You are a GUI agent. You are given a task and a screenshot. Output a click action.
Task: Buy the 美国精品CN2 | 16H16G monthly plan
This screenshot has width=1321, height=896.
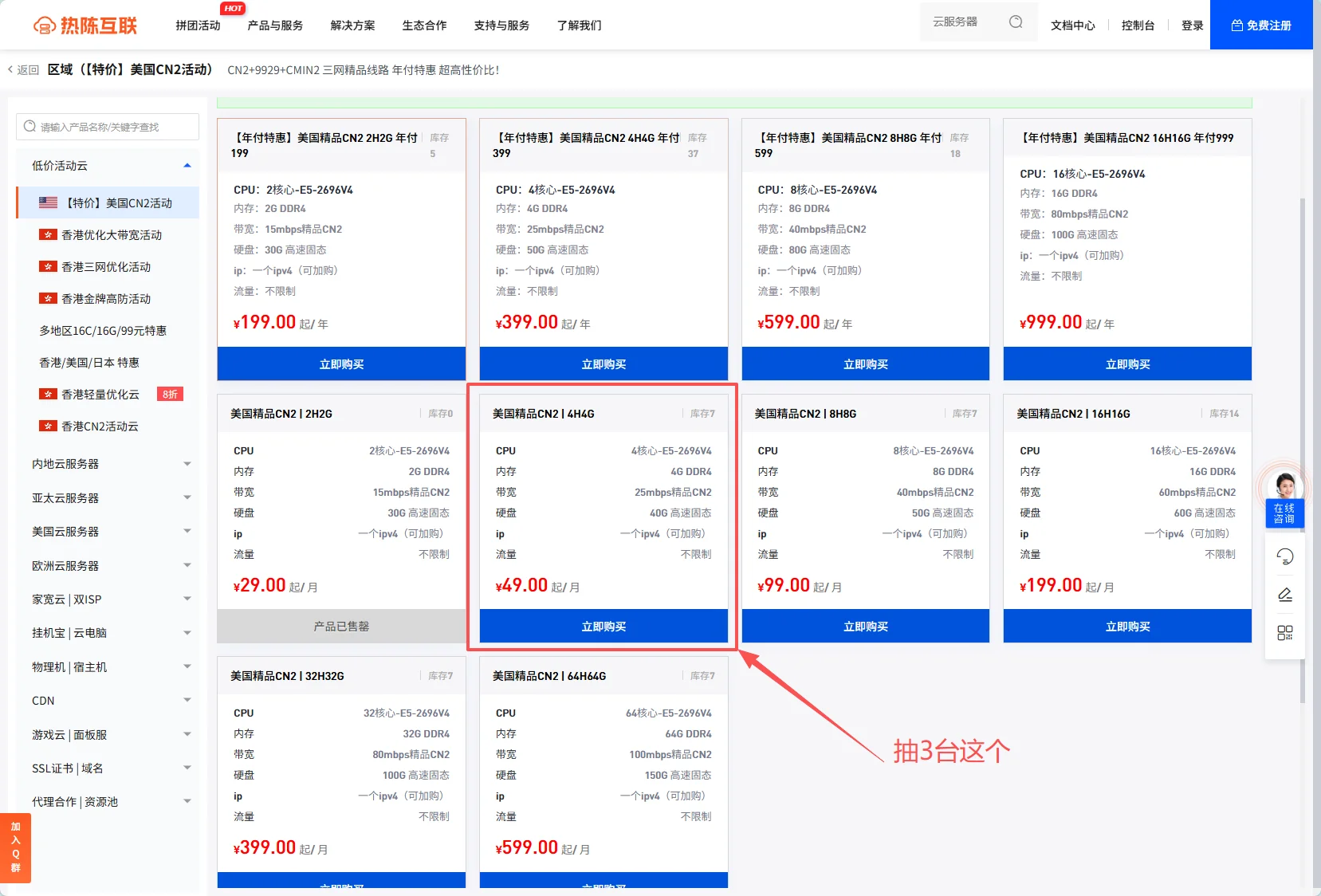click(1127, 626)
